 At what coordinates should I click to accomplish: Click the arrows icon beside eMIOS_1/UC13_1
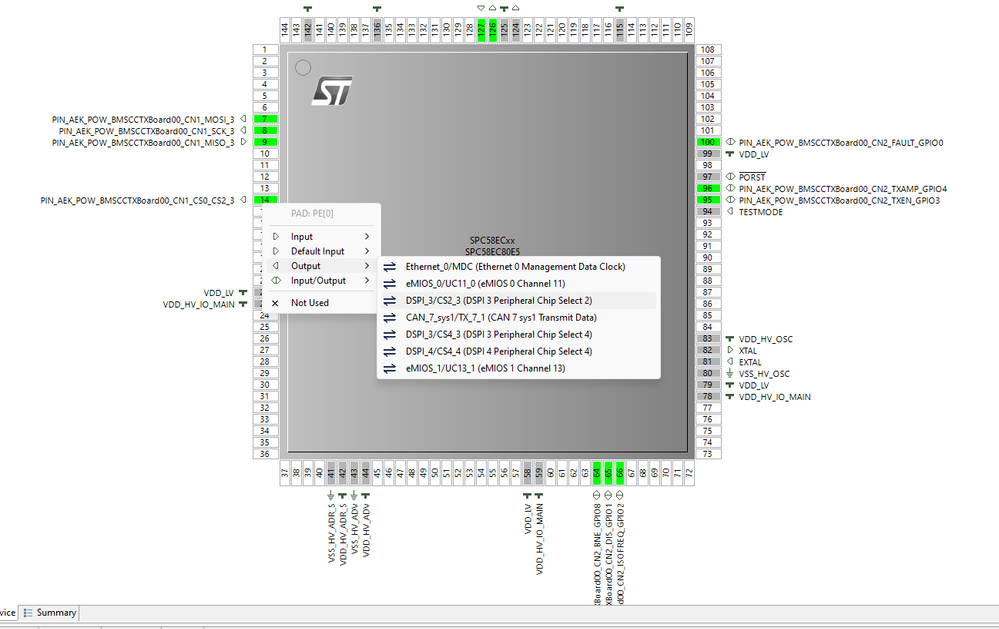coord(390,368)
